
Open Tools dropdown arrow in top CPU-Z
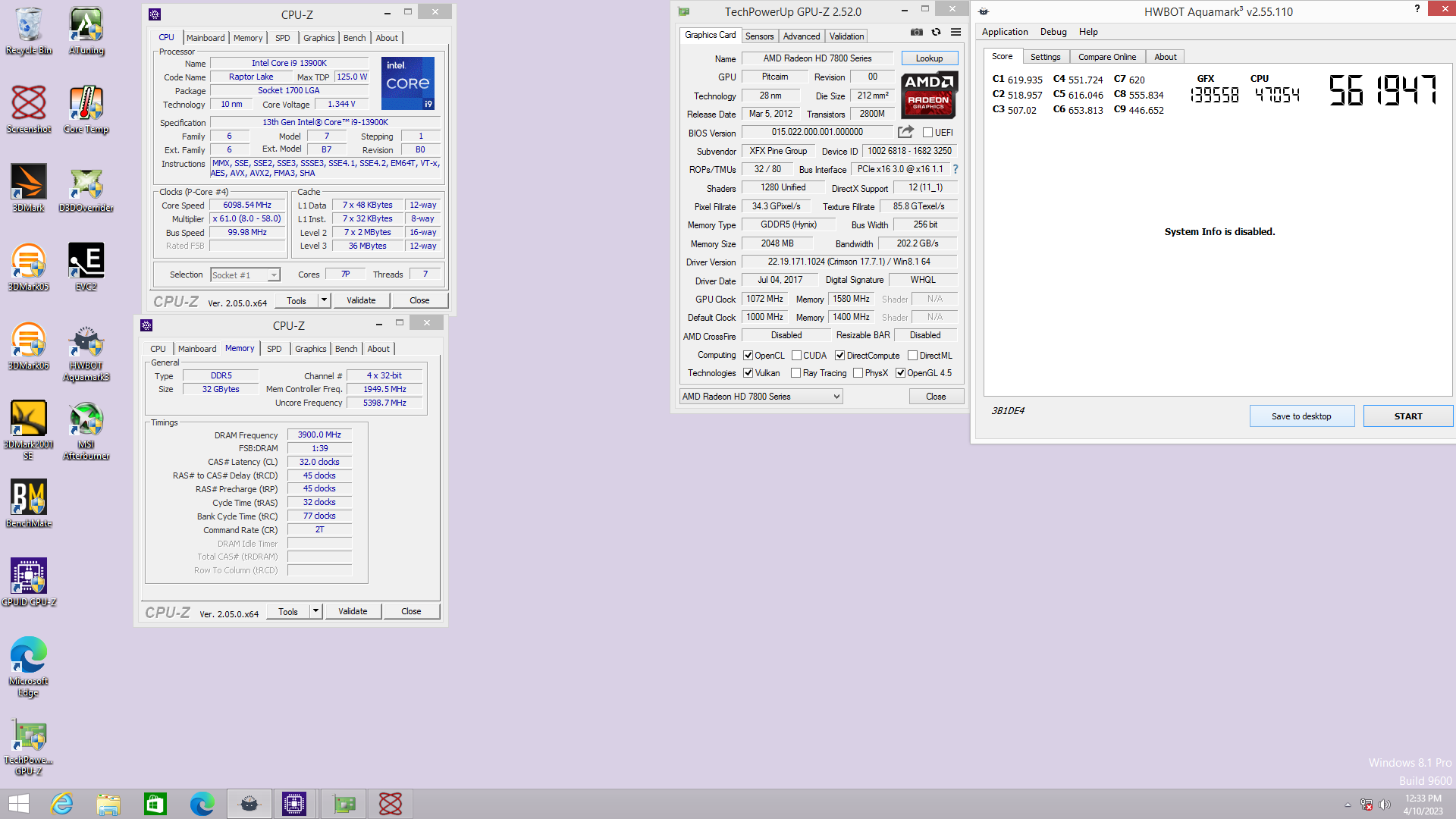coord(324,300)
